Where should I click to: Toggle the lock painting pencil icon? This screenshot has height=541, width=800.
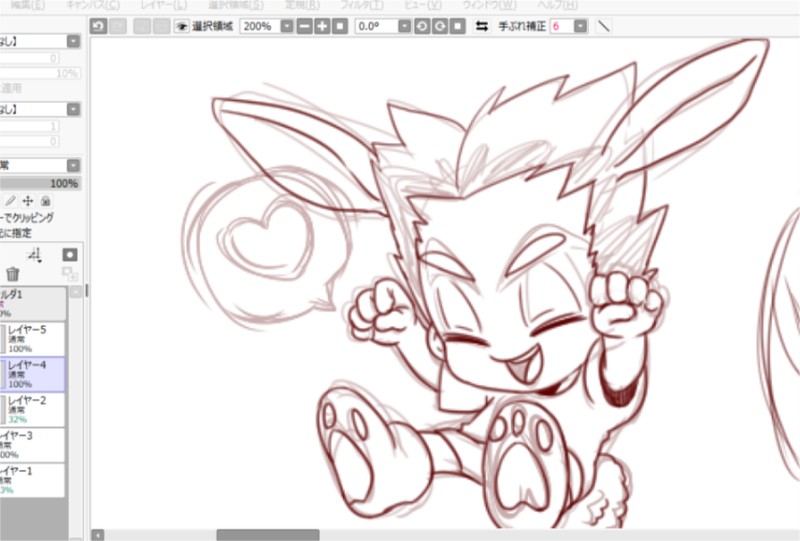point(10,201)
